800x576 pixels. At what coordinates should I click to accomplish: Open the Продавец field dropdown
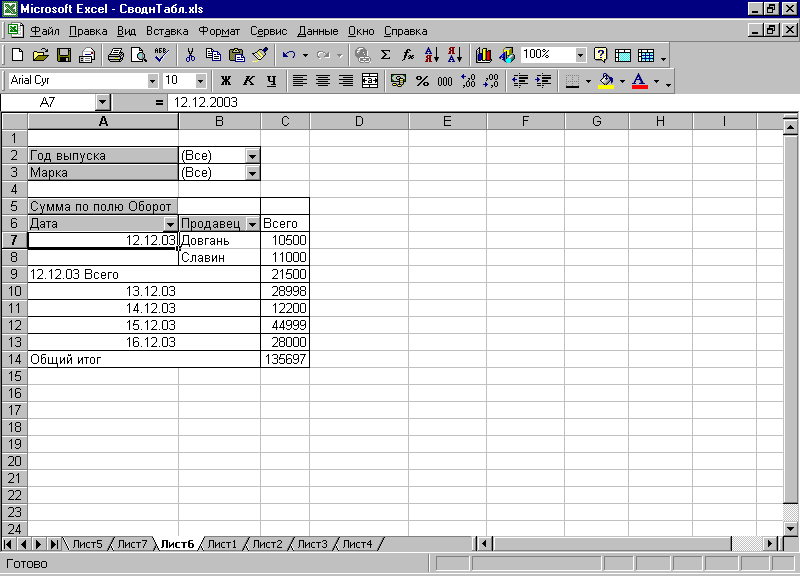[252, 224]
